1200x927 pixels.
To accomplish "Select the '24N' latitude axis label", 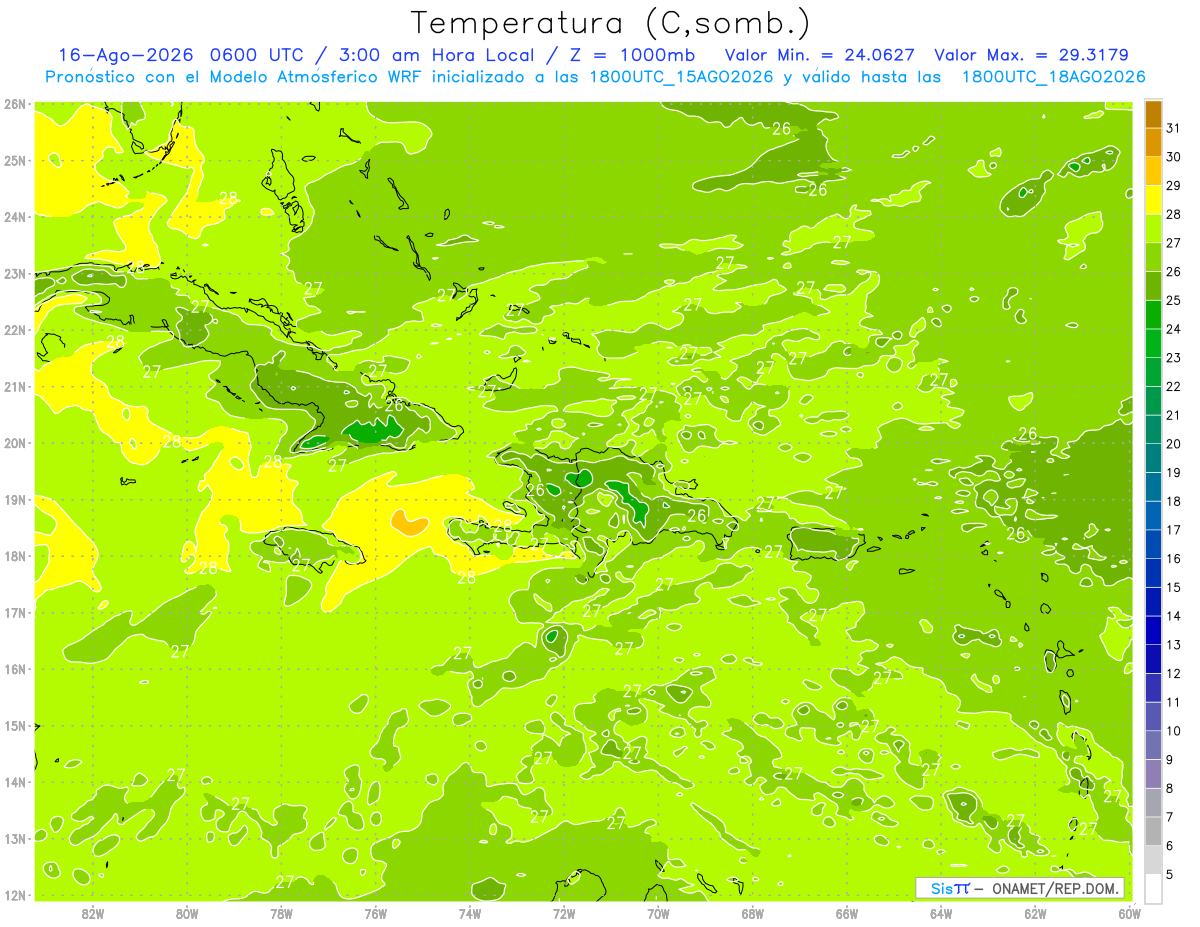I will pyautogui.click(x=14, y=217).
